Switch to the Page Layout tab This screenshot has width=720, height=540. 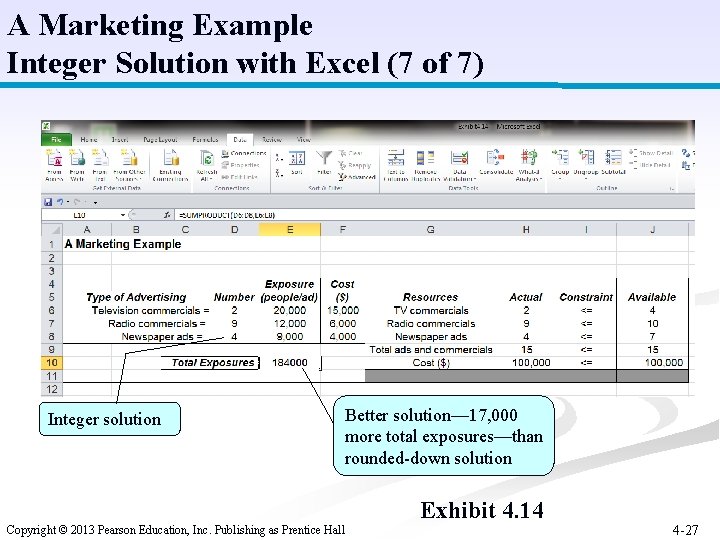[x=160, y=140]
